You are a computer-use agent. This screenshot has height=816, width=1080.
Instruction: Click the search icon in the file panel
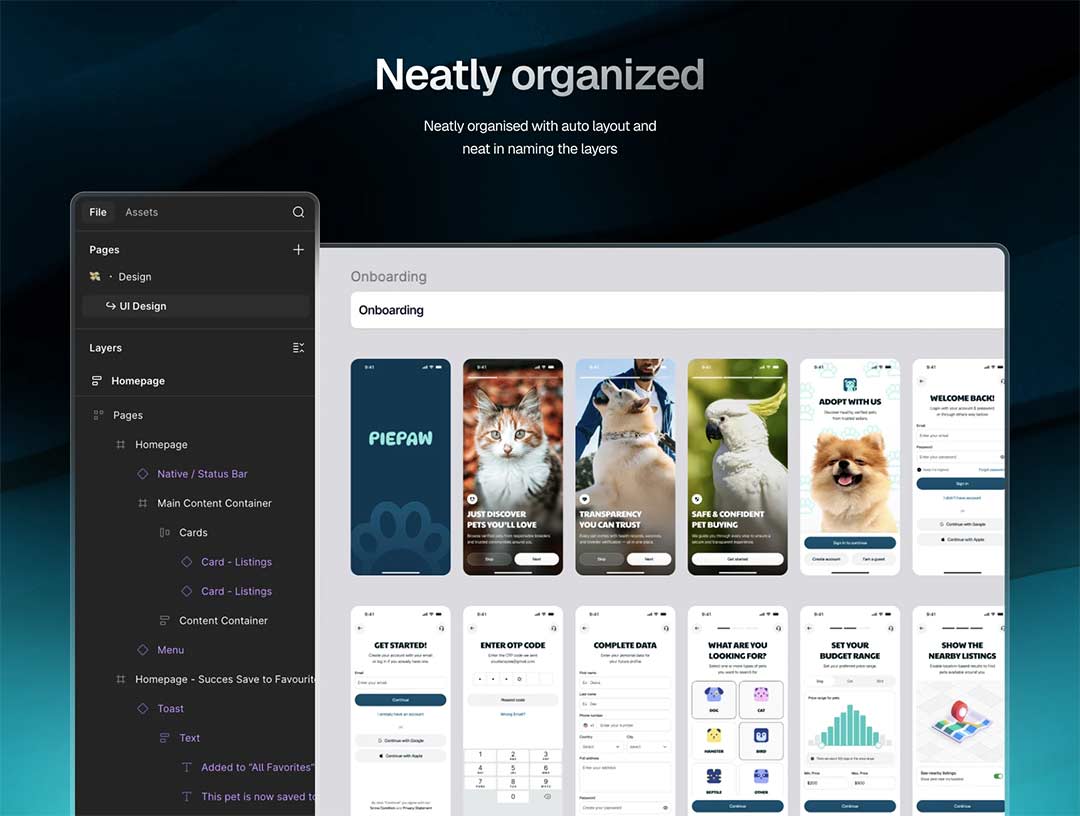click(298, 212)
